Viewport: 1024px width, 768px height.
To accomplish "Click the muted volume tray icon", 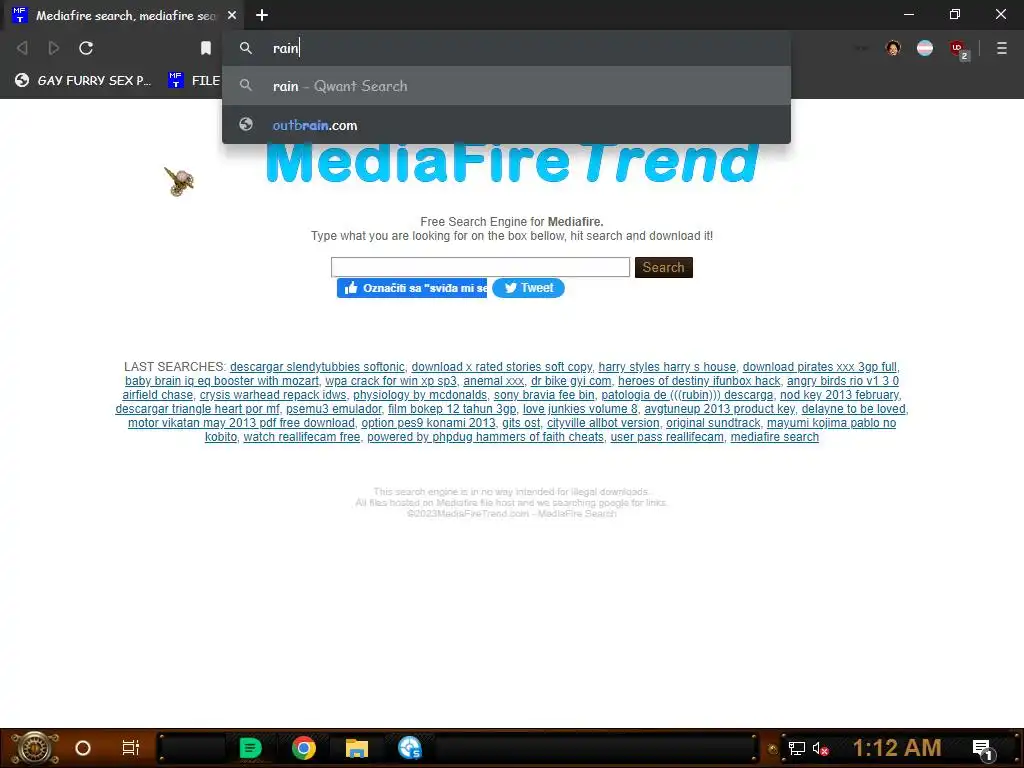I will (820, 748).
